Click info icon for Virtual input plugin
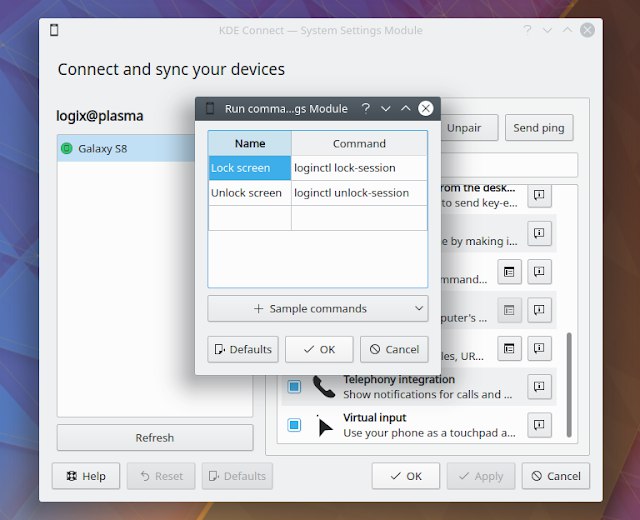 539,425
